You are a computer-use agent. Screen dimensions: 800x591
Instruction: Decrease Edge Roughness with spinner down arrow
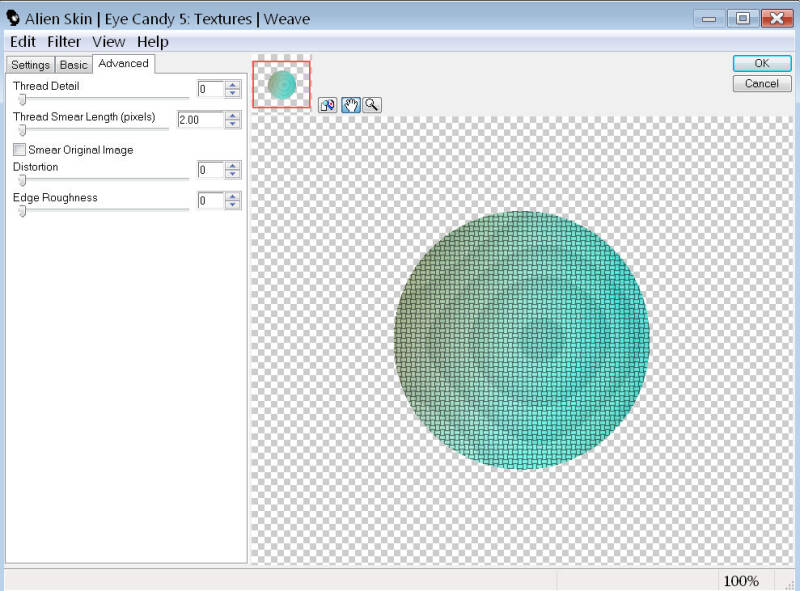tap(233, 205)
